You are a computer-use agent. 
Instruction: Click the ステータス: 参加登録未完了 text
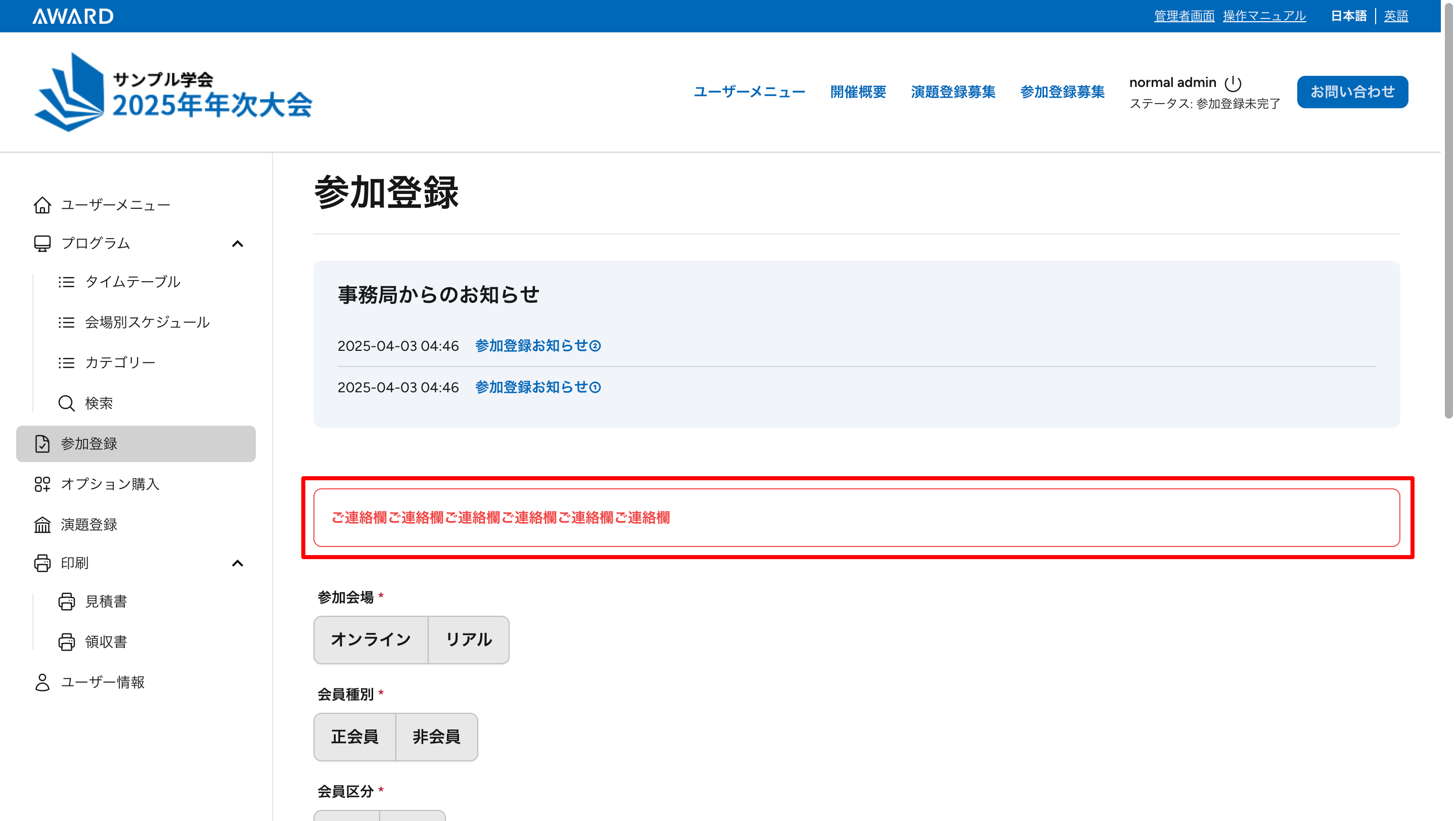click(x=1204, y=104)
